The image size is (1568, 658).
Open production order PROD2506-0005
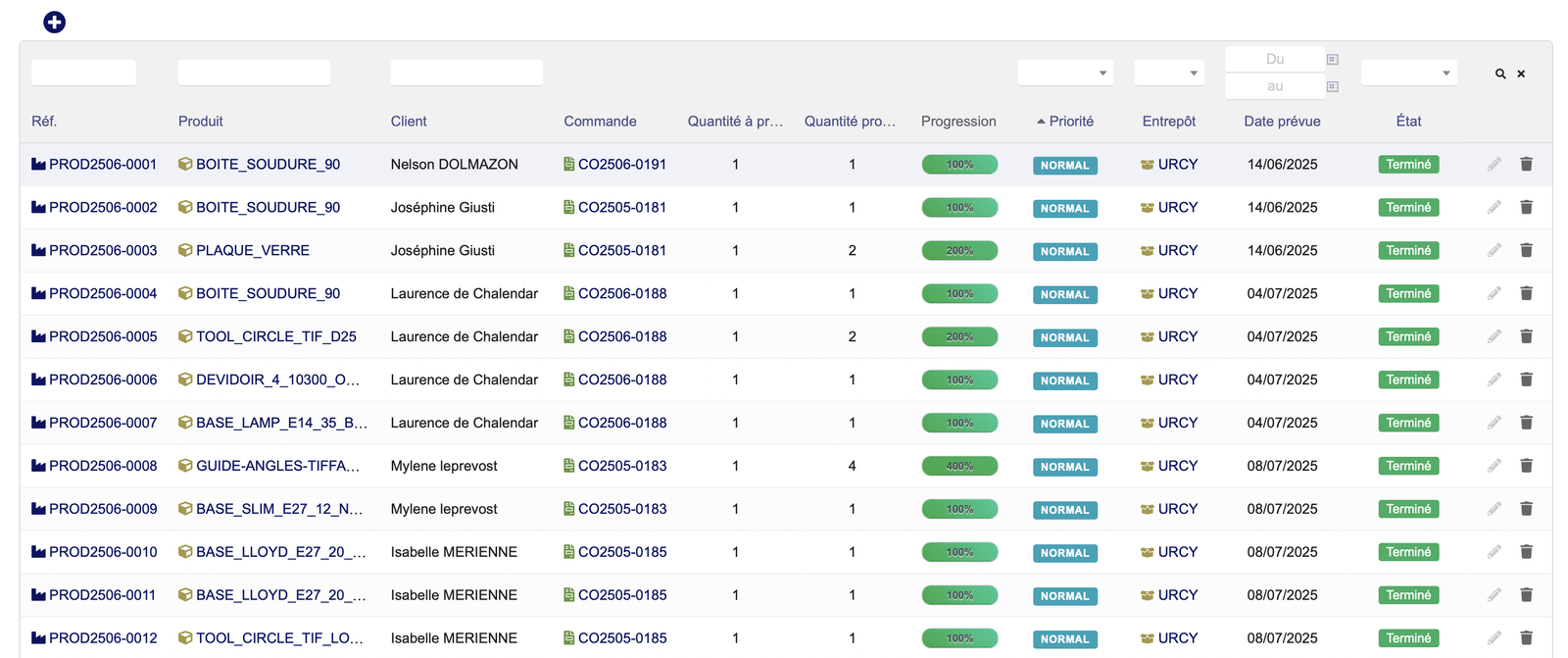click(103, 336)
